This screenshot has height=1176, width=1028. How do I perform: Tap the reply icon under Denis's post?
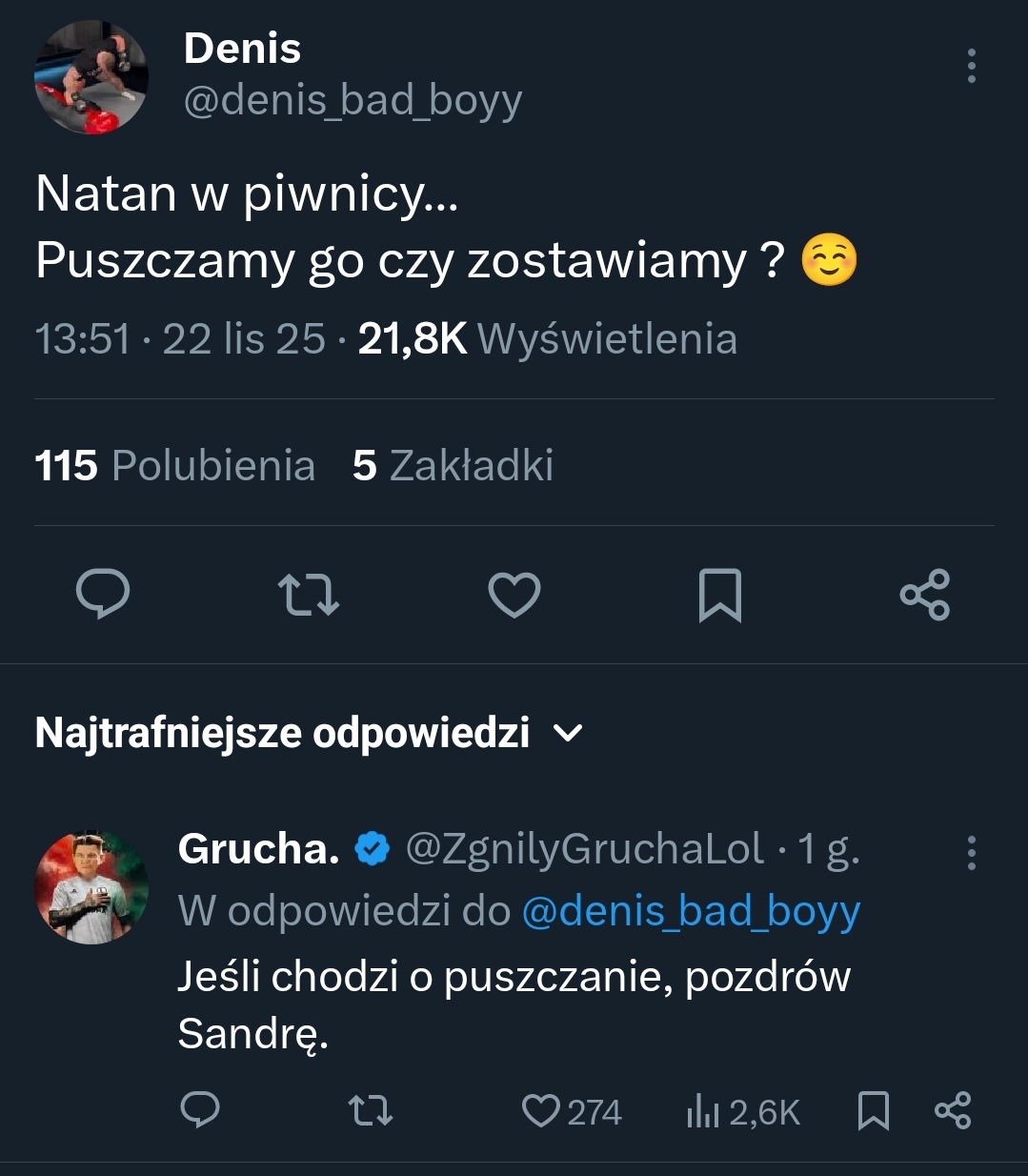tap(103, 595)
